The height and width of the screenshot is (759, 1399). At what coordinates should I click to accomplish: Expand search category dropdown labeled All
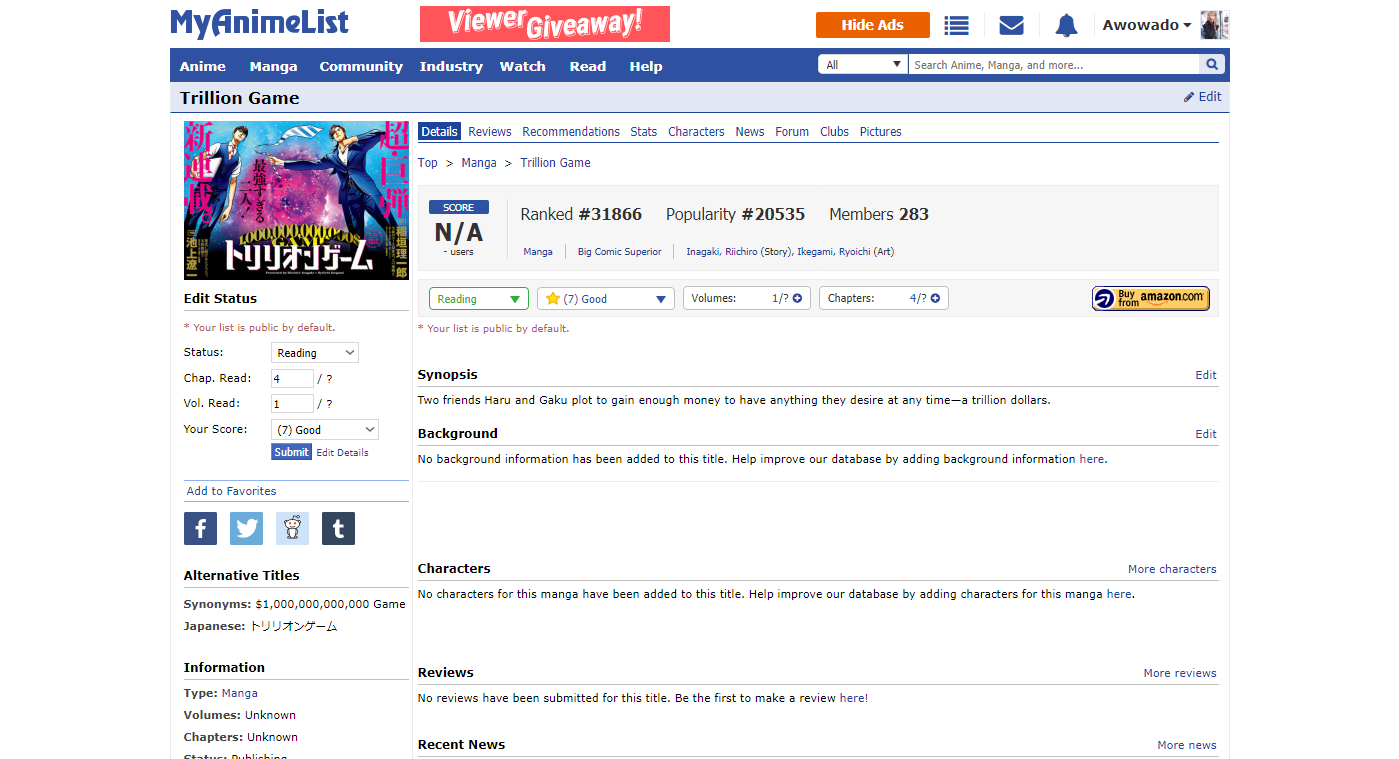(862, 65)
